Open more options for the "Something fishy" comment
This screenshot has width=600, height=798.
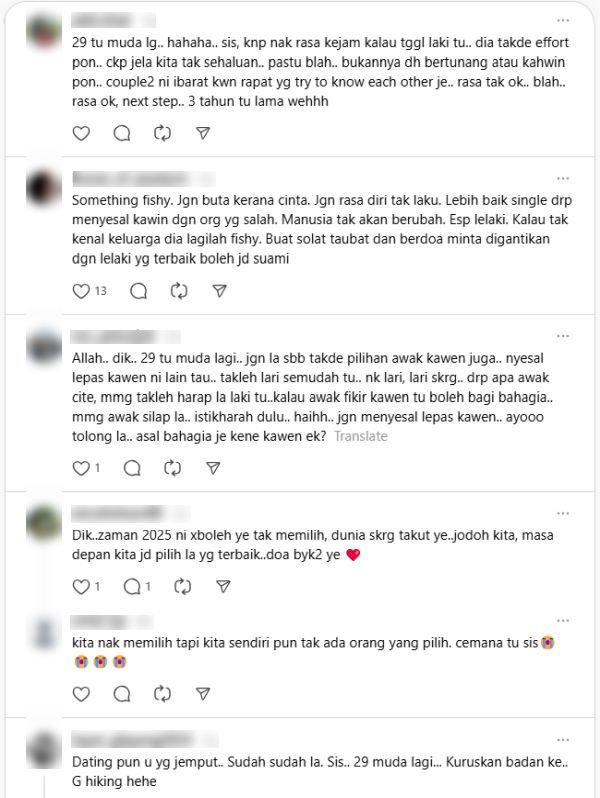(563, 179)
